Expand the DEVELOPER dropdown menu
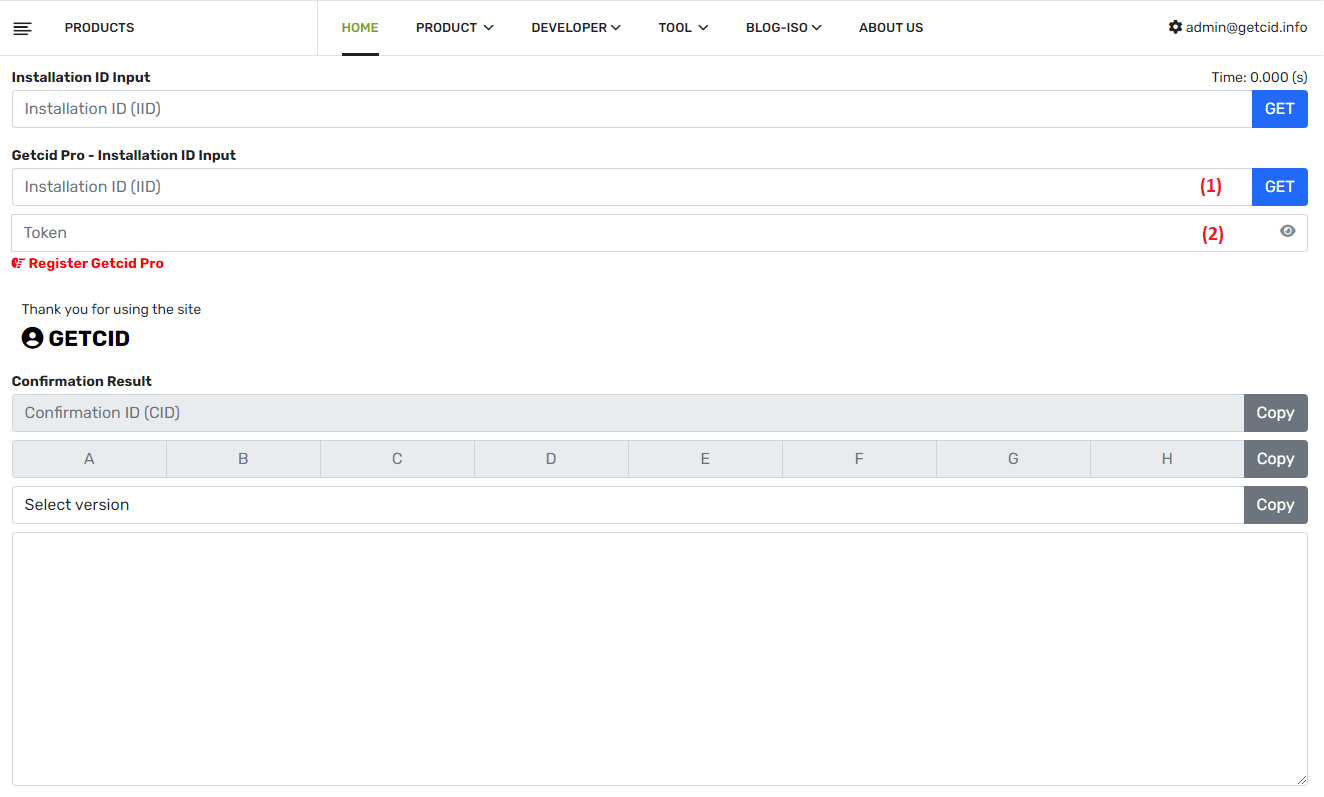This screenshot has width=1324, height=797. pos(576,28)
